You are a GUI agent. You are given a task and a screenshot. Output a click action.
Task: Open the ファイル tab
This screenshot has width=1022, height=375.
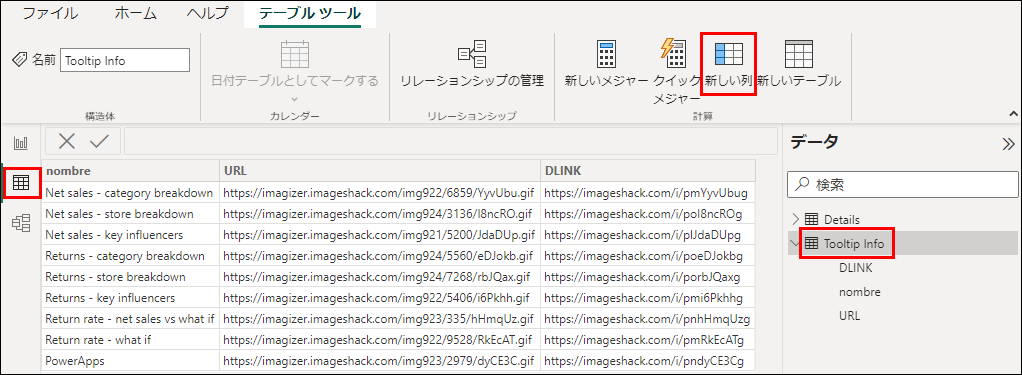pos(50,12)
